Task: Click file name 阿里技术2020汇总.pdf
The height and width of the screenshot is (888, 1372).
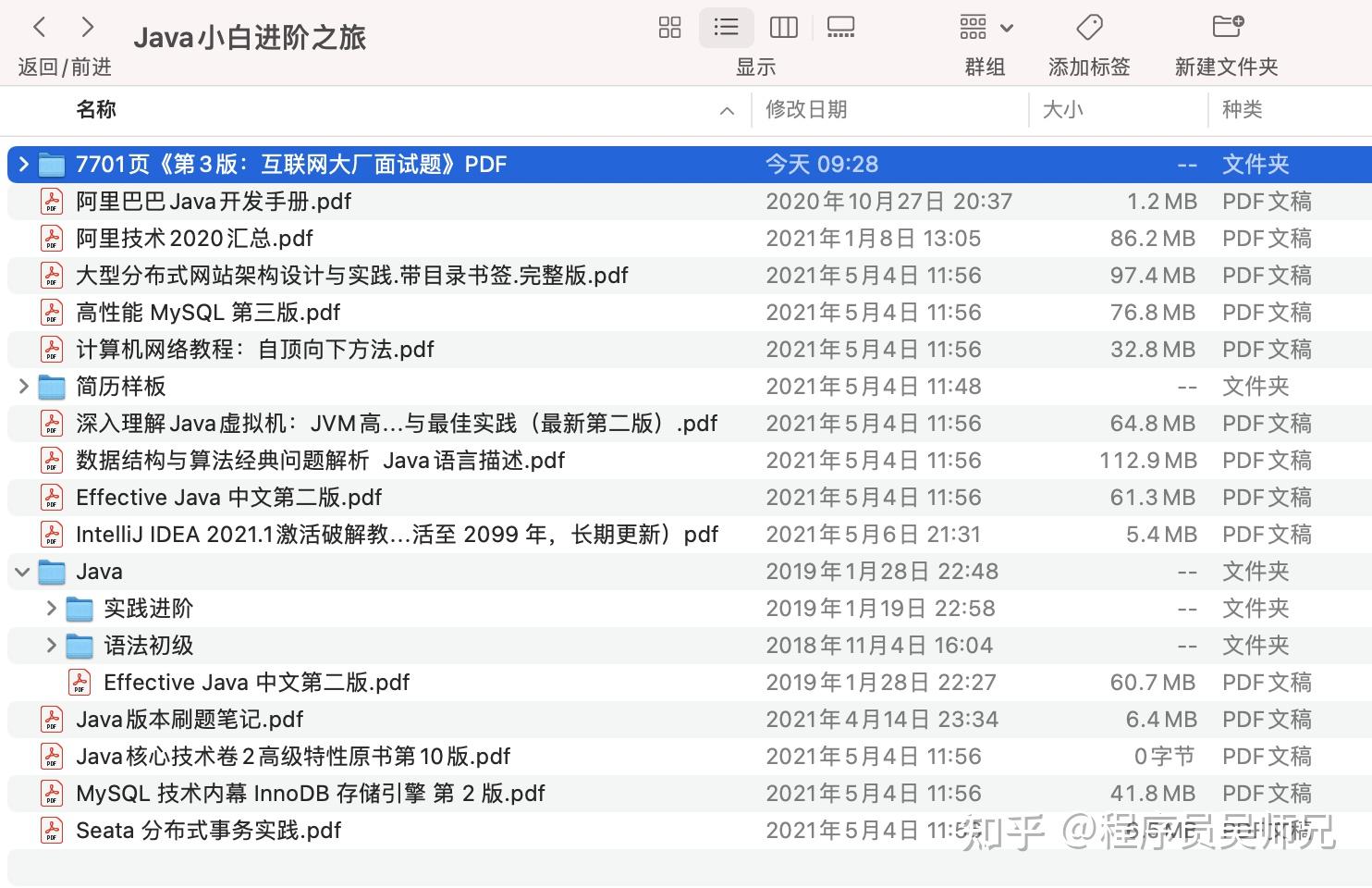Action: tap(194, 239)
